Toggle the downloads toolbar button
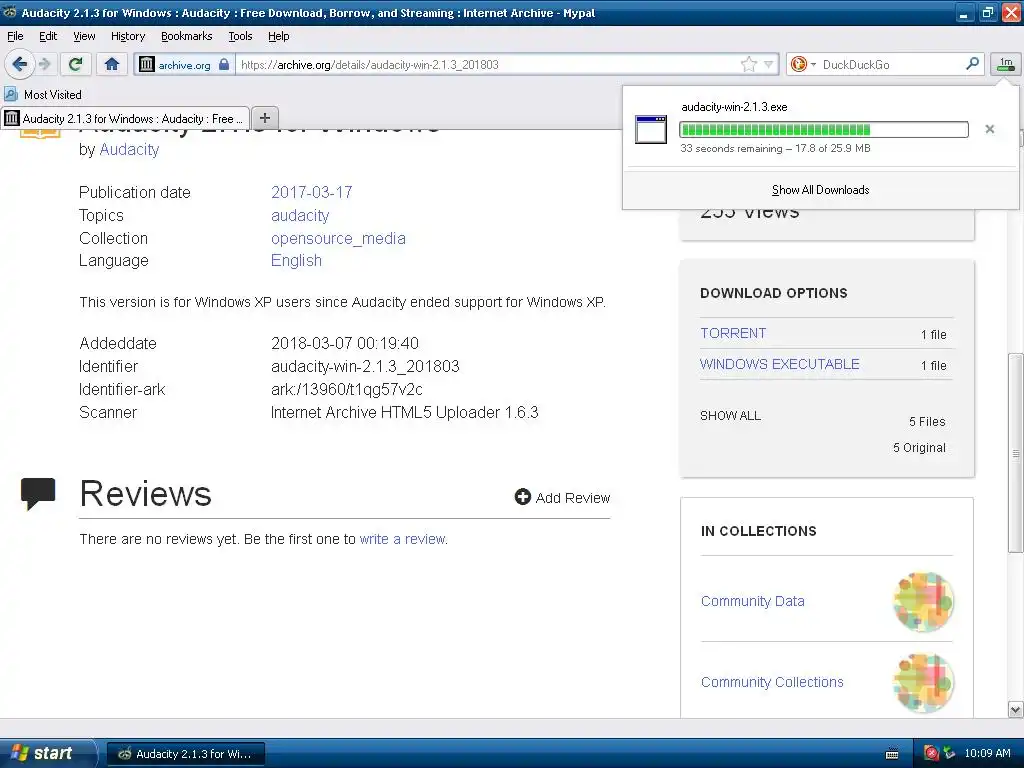This screenshot has height=768, width=1024. pos(1006,64)
